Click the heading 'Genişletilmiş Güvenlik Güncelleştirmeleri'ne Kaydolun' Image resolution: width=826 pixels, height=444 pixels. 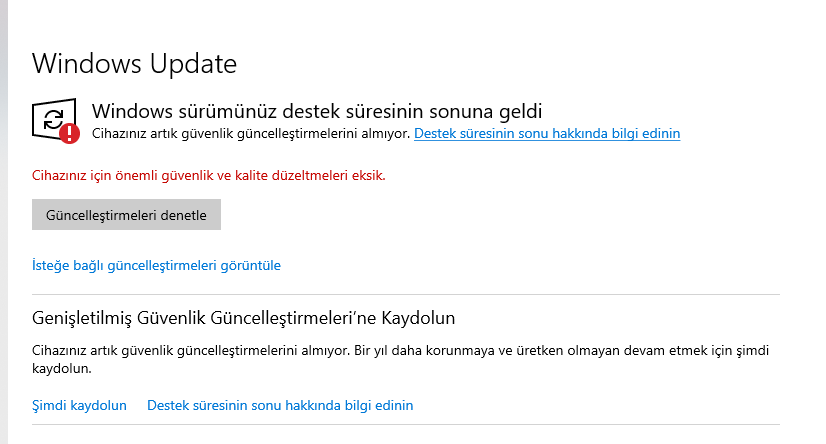click(243, 318)
